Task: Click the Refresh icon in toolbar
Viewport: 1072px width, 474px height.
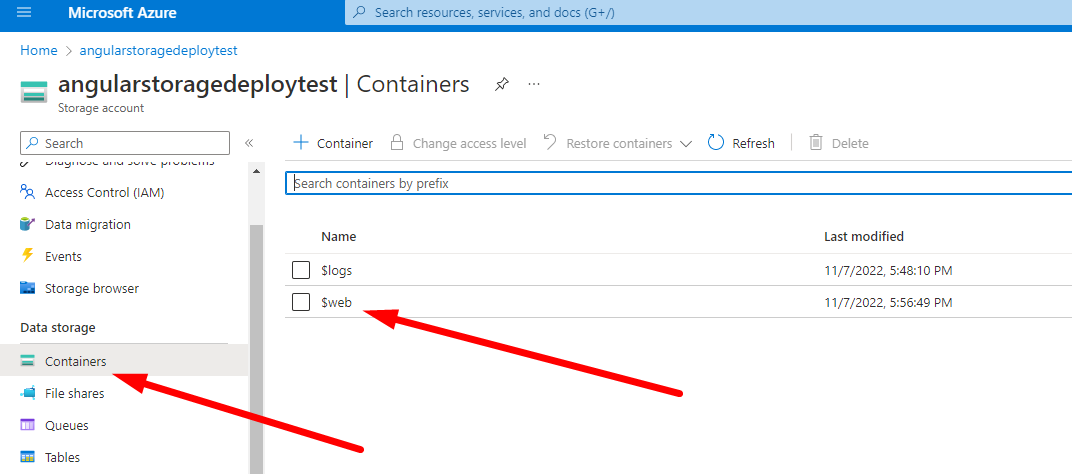Action: 716,143
